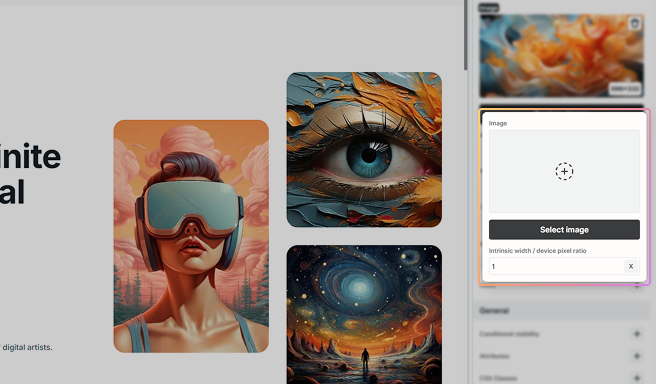Click the 'Image' label in the popup

tap(498, 123)
